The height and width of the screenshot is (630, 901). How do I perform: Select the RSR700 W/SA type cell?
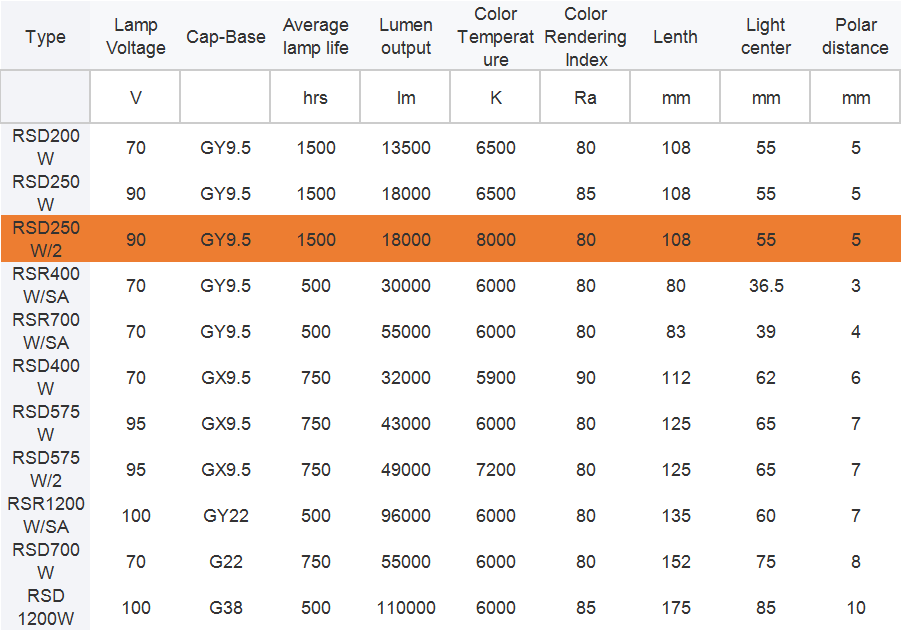point(45,331)
